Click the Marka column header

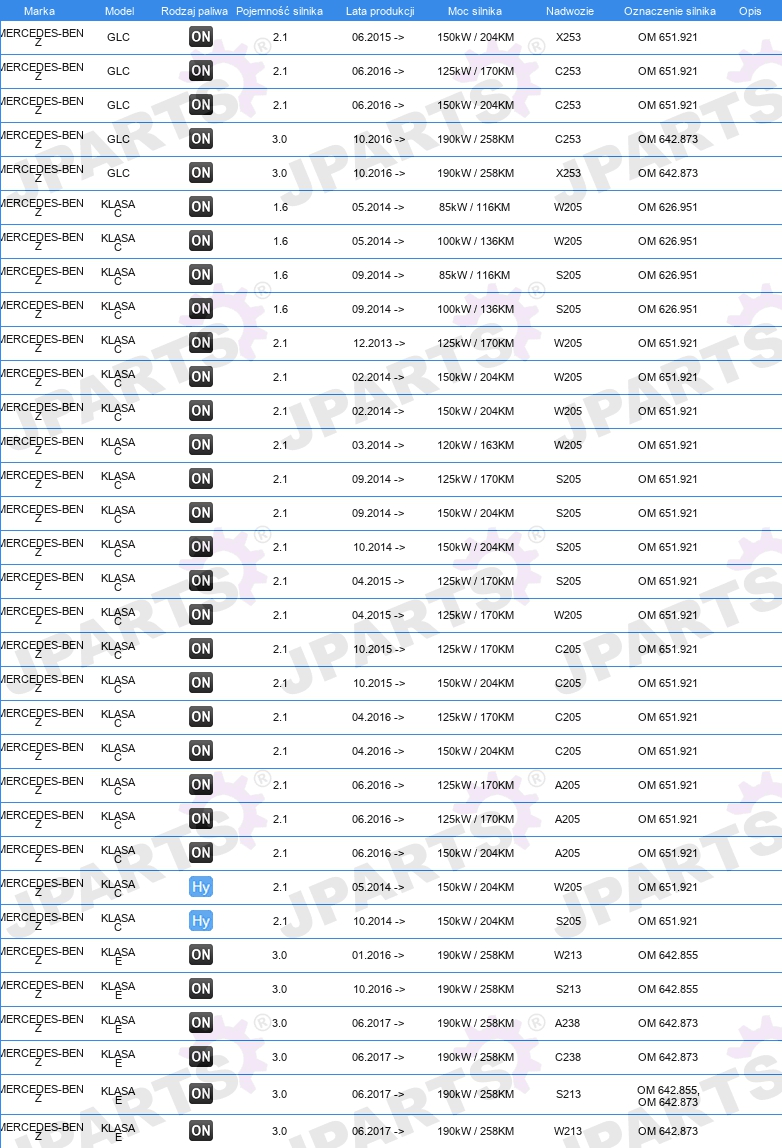coord(39,11)
